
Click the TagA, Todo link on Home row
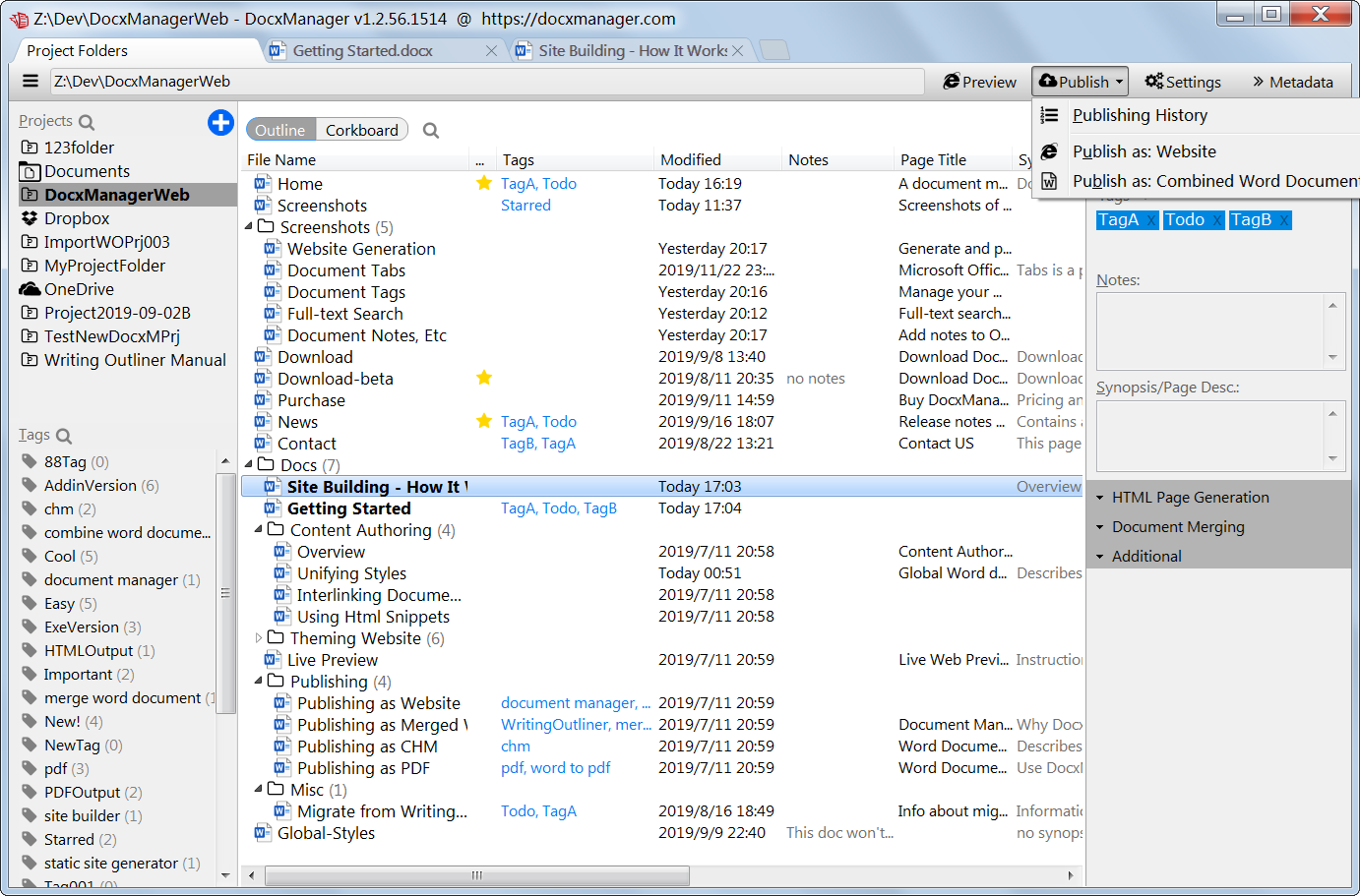(x=538, y=183)
